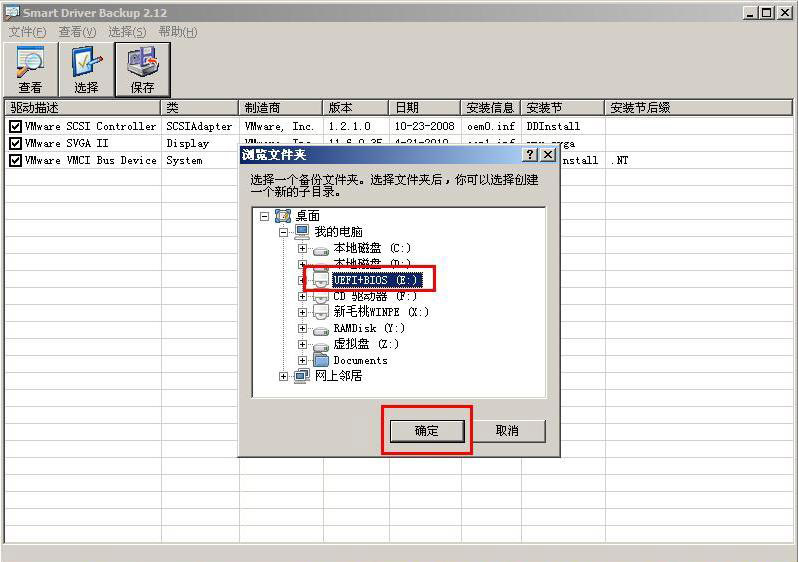The height and width of the screenshot is (562, 798).
Task: Close the 浏览文件夹 dialog with X
Action: [547, 154]
